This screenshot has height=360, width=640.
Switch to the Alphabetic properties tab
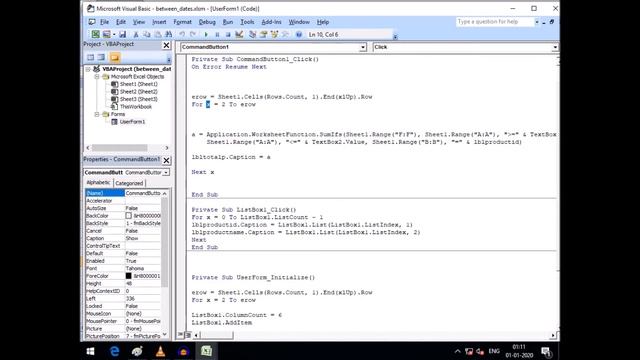click(98, 183)
